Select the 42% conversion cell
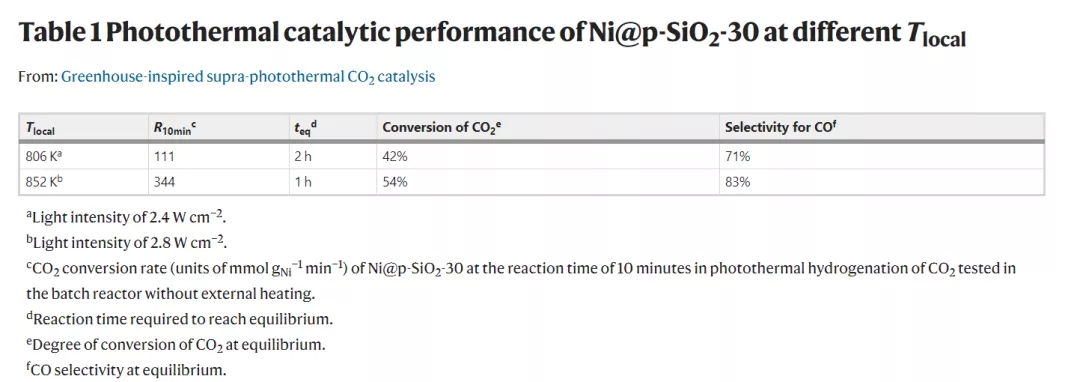Screen dimensions: 1080x382 tap(546, 156)
